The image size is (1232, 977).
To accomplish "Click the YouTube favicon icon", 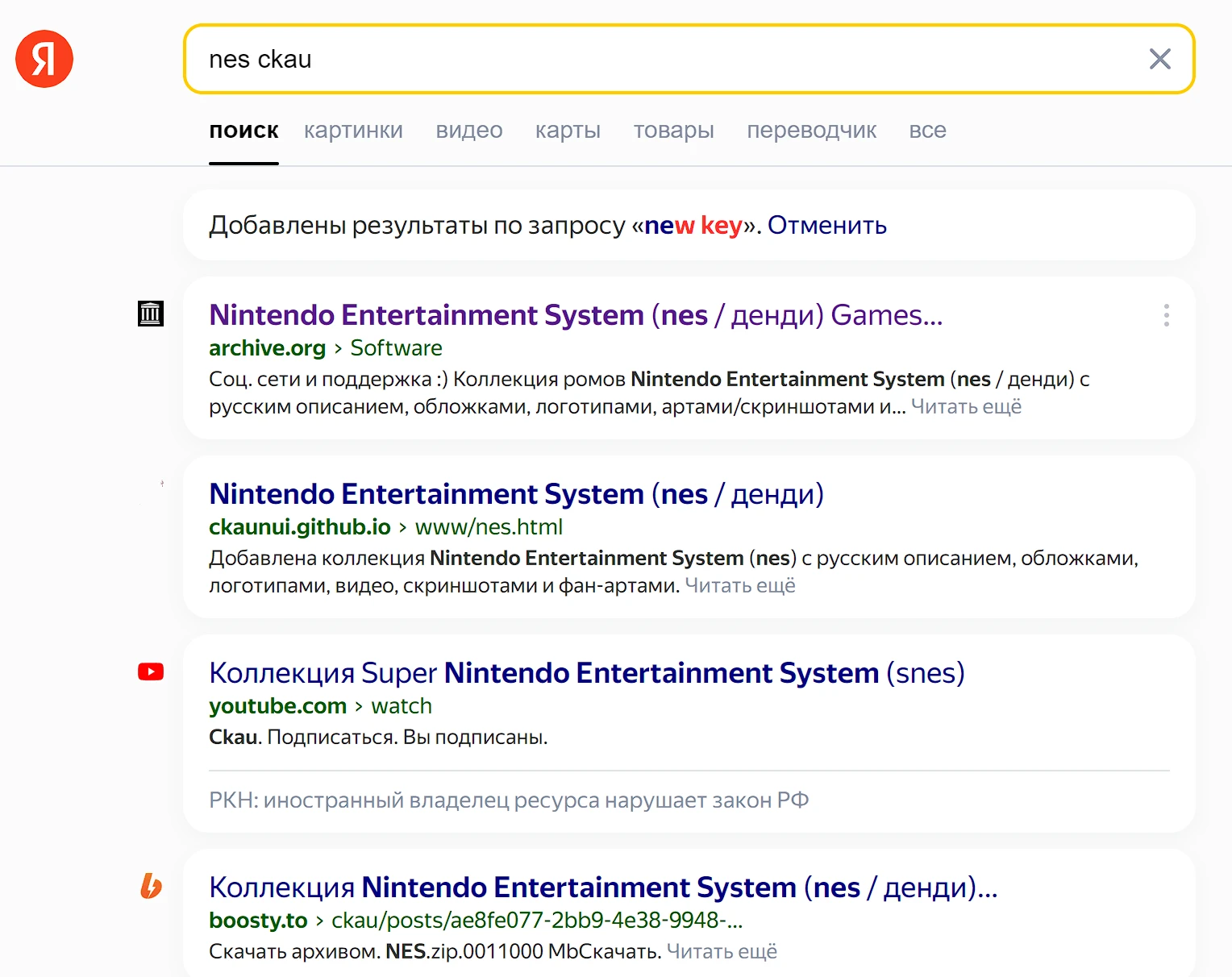I will 151,671.
